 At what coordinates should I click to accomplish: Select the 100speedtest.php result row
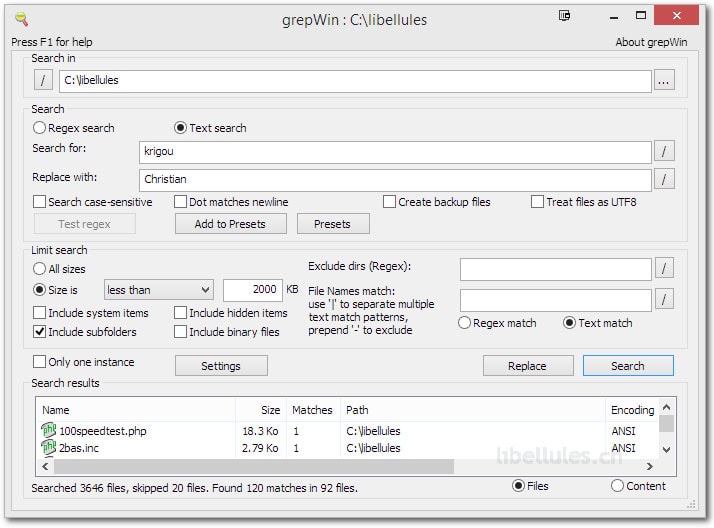coord(348,431)
